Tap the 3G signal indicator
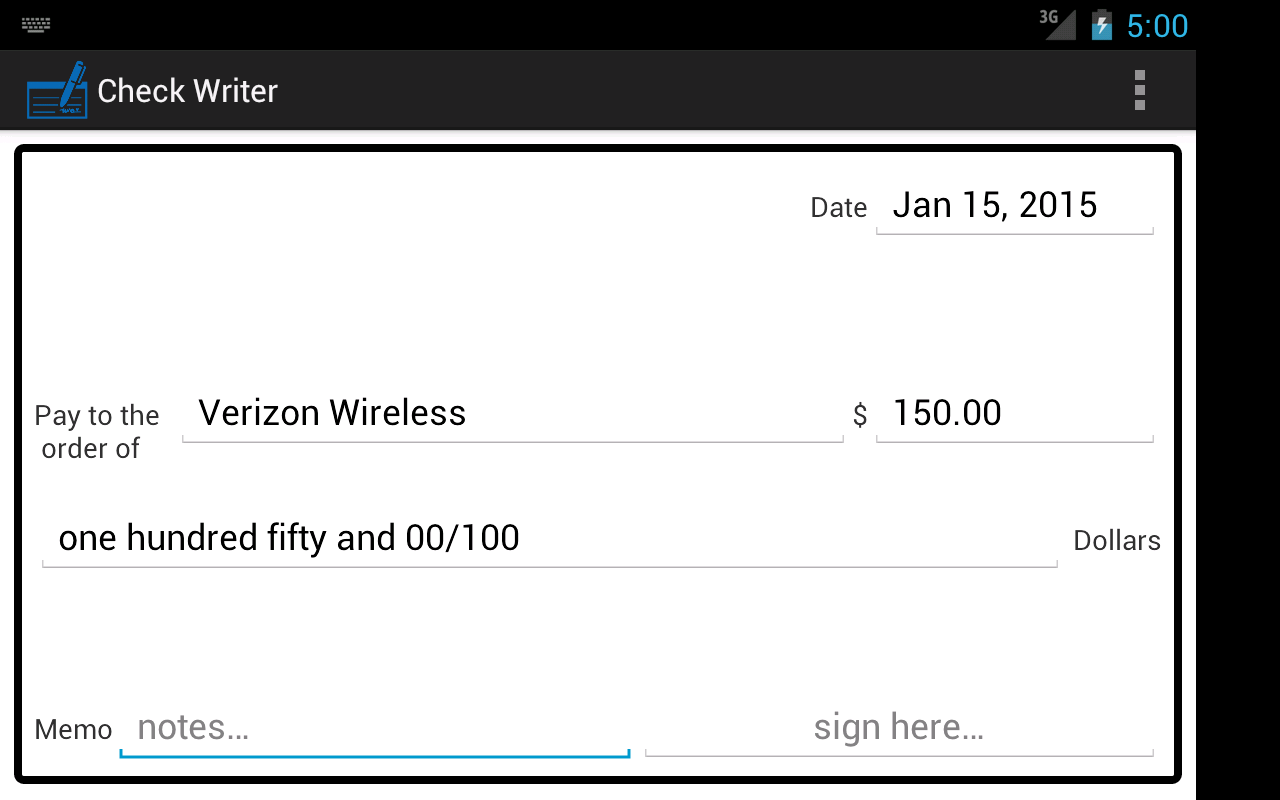The image size is (1280, 800). point(1058,23)
